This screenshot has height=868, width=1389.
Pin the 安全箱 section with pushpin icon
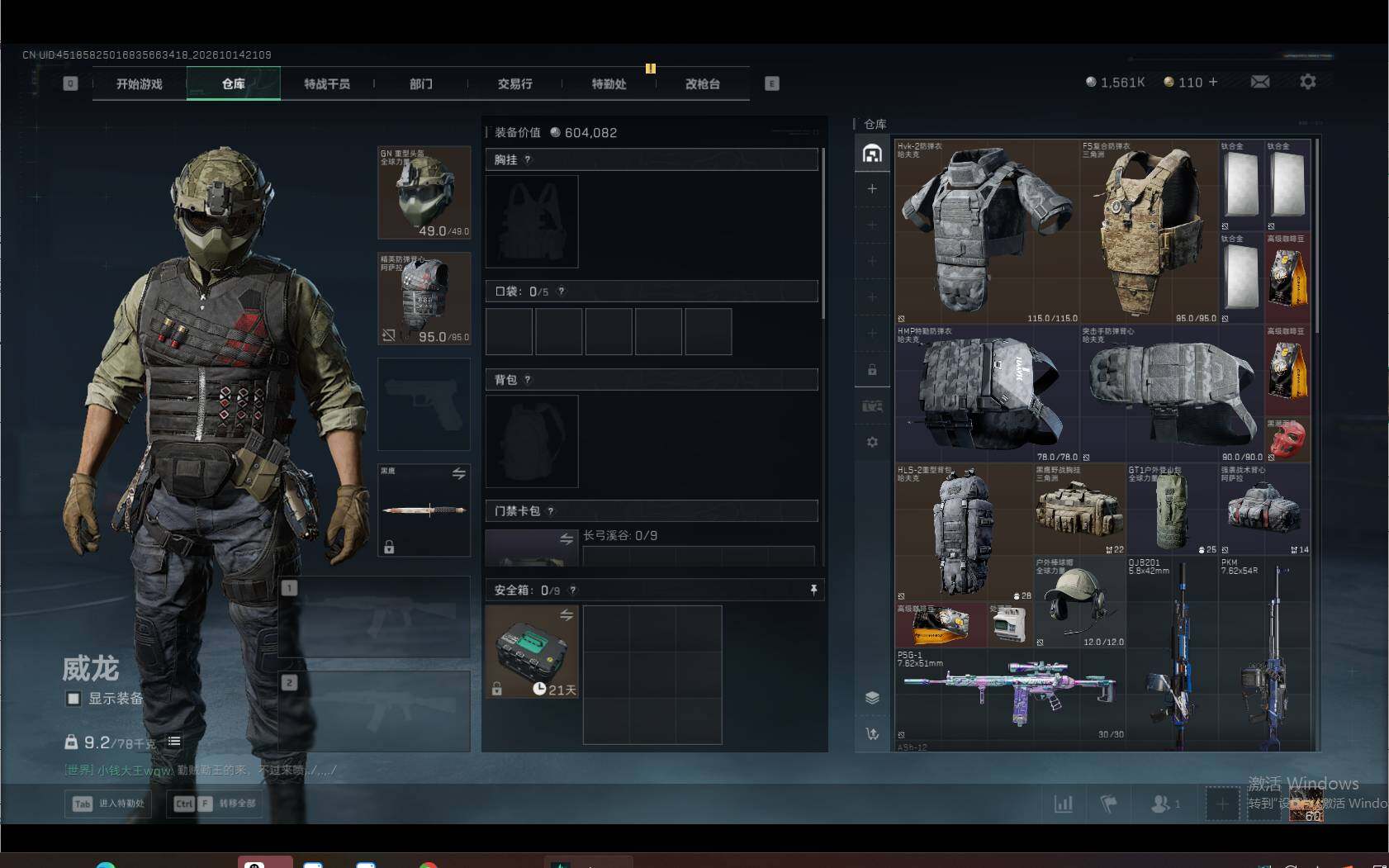(x=813, y=590)
